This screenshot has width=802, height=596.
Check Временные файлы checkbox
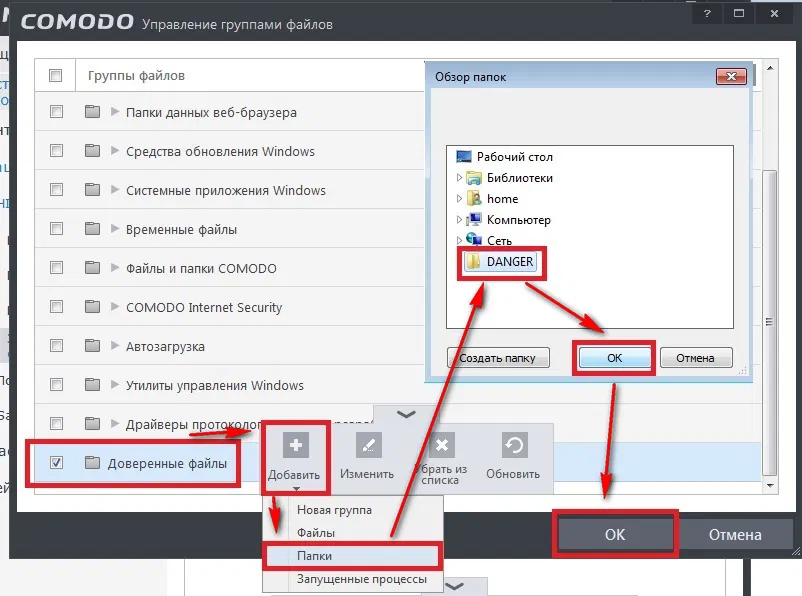pos(56,228)
